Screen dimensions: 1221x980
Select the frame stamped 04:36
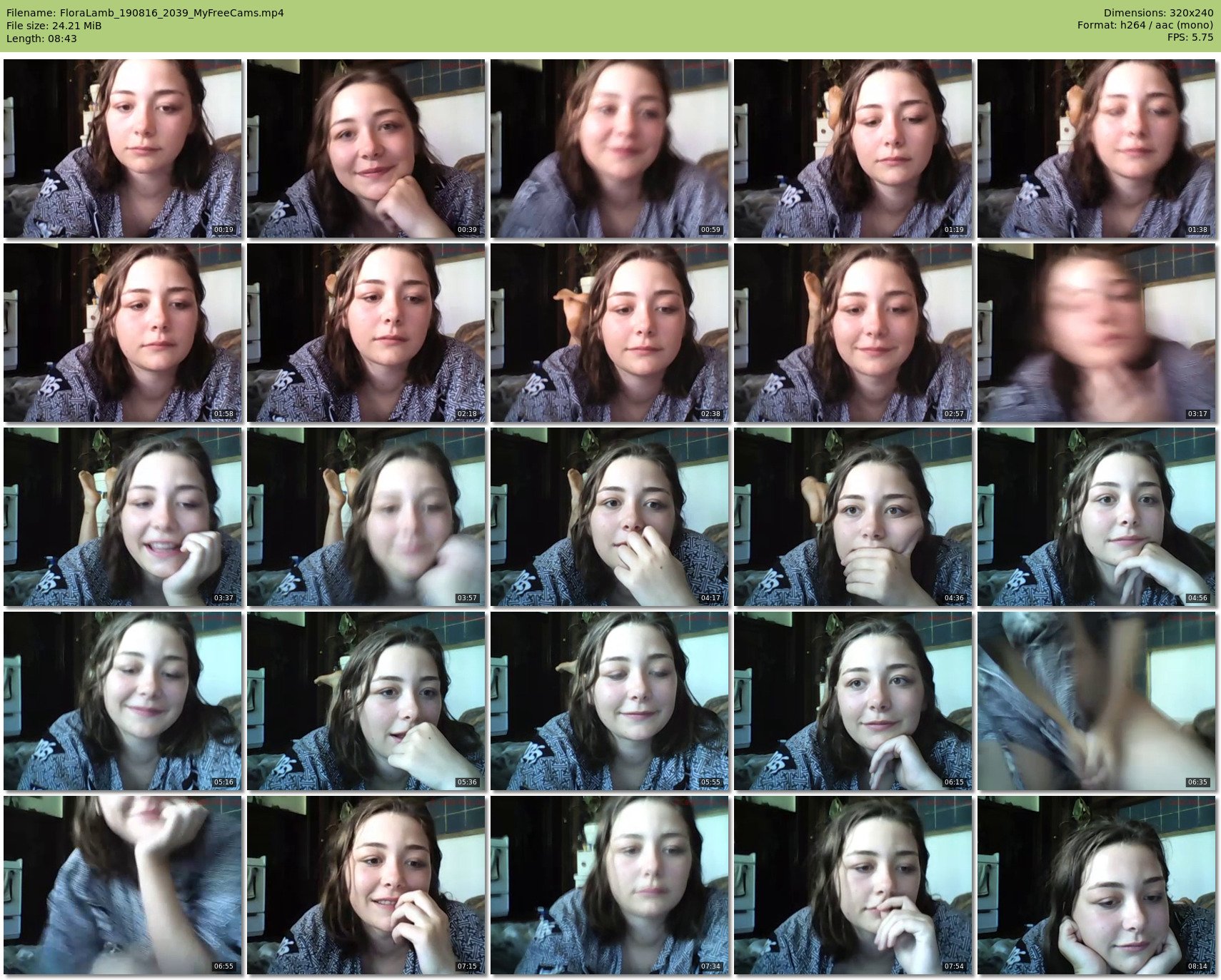click(853, 517)
